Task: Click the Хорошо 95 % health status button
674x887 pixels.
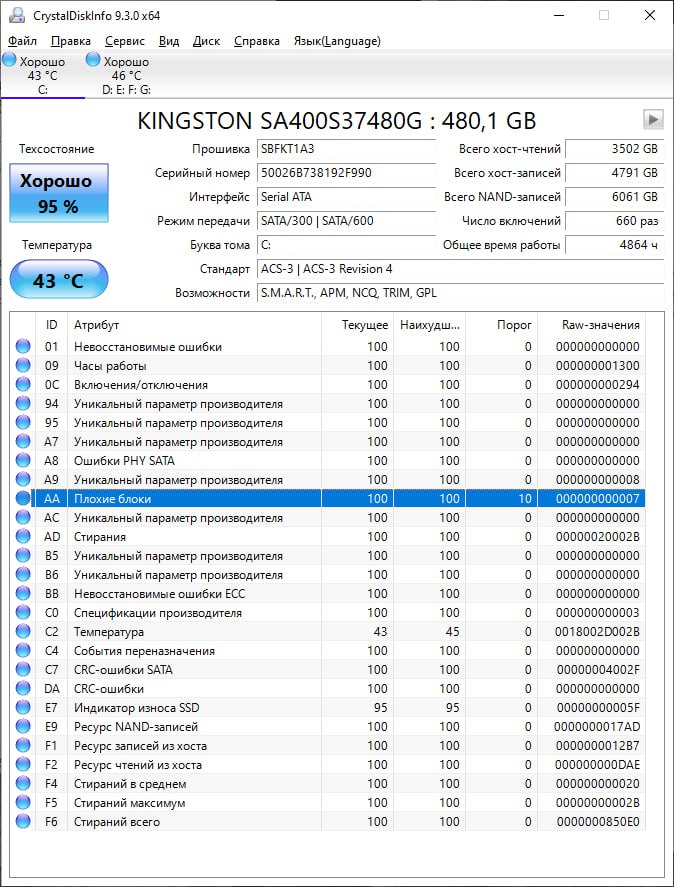Action: (59, 193)
